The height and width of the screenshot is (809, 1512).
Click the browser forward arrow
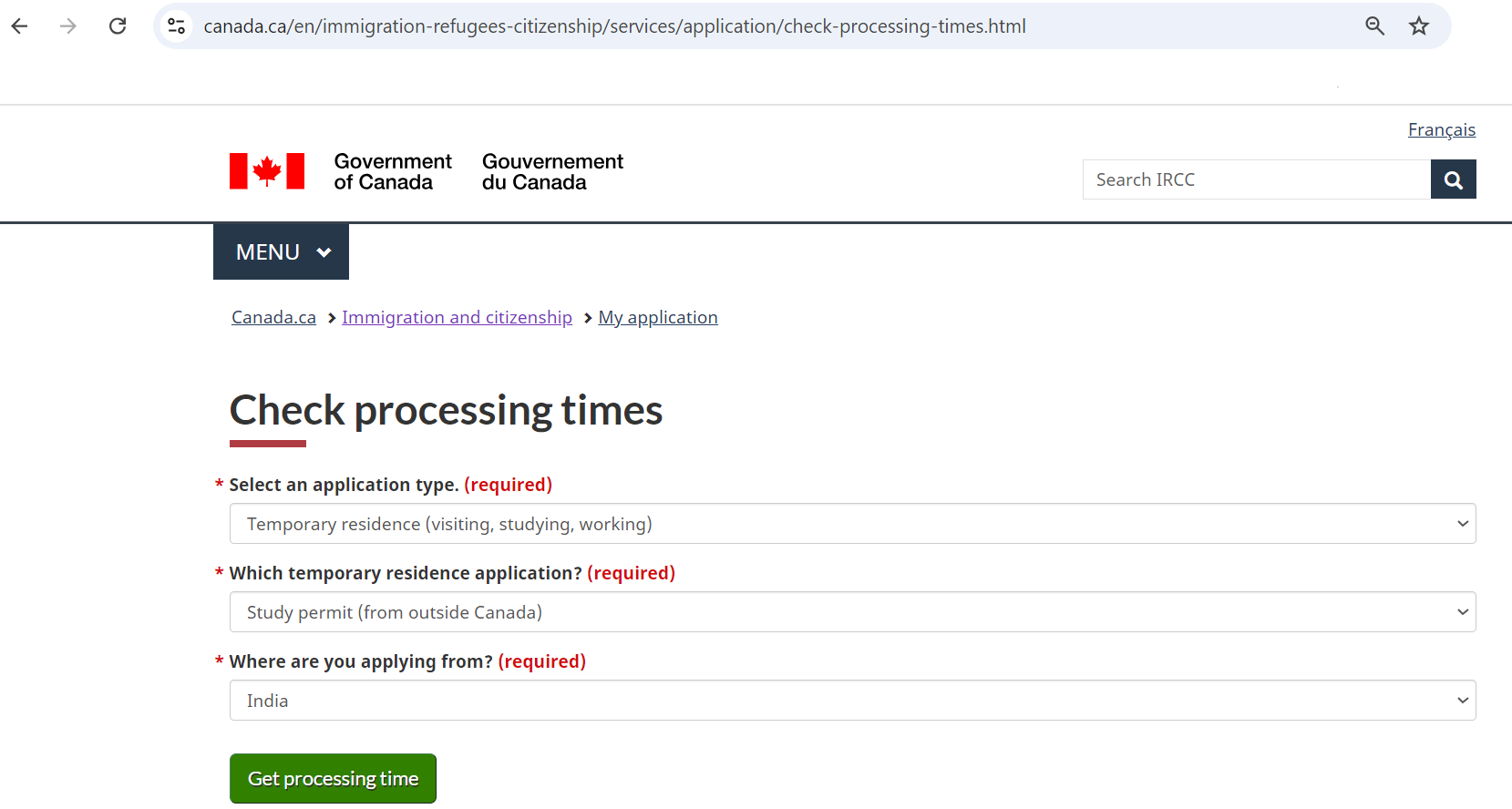pos(68,26)
